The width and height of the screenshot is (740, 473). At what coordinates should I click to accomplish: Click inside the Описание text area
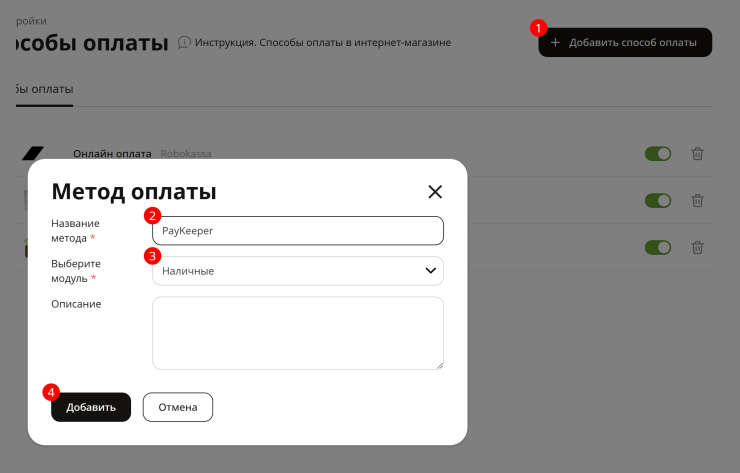pyautogui.click(x=298, y=333)
